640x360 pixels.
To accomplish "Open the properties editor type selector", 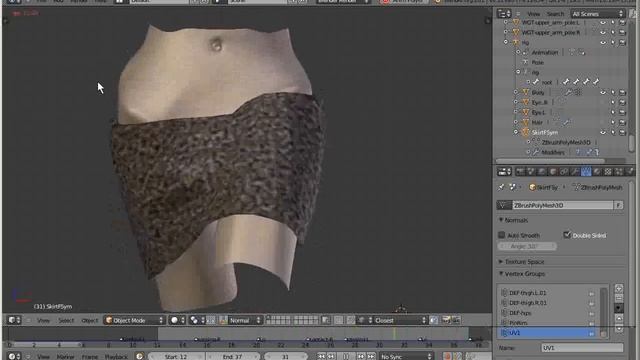I will click(504, 172).
